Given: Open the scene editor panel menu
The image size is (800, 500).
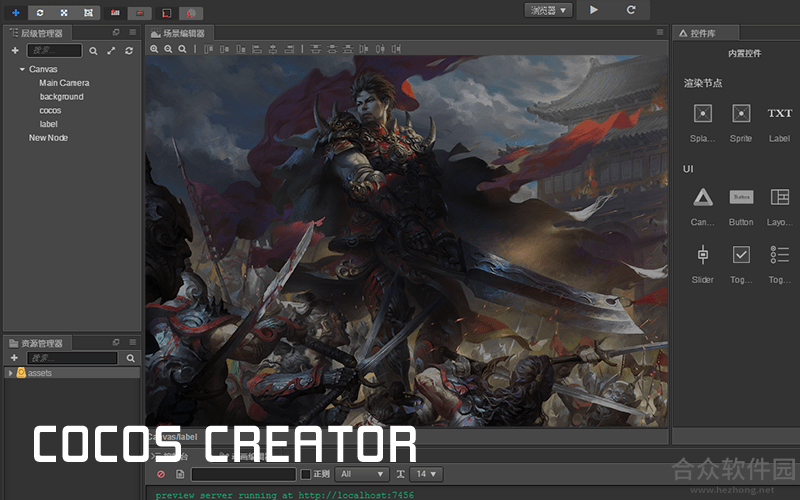Looking at the screenshot, I should coord(660,32).
